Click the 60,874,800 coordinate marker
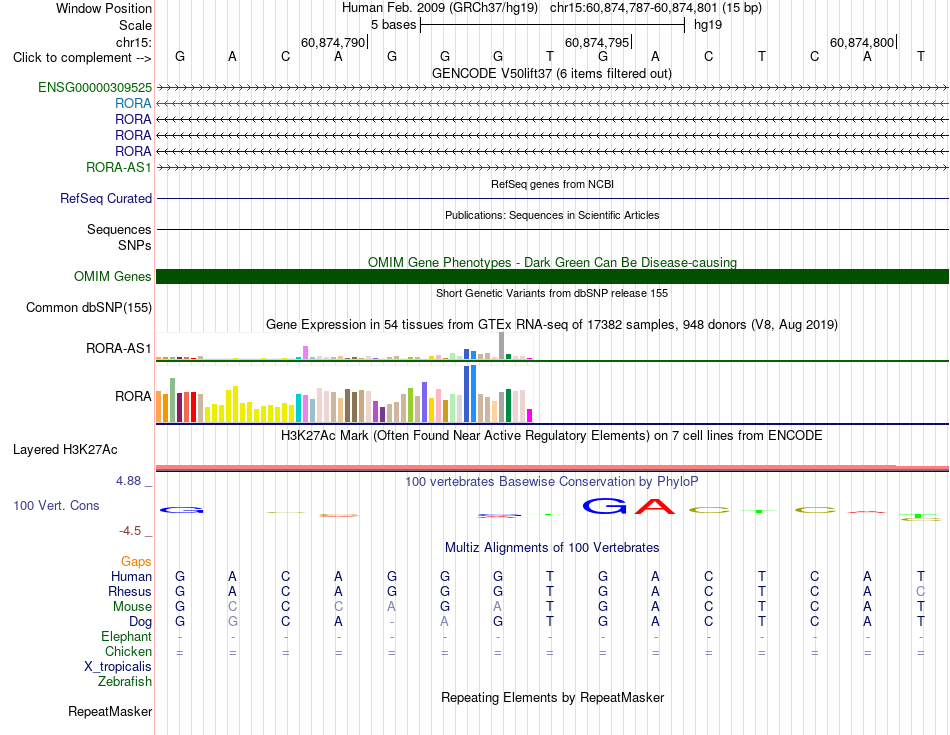This screenshot has width=950, height=735. (862, 42)
